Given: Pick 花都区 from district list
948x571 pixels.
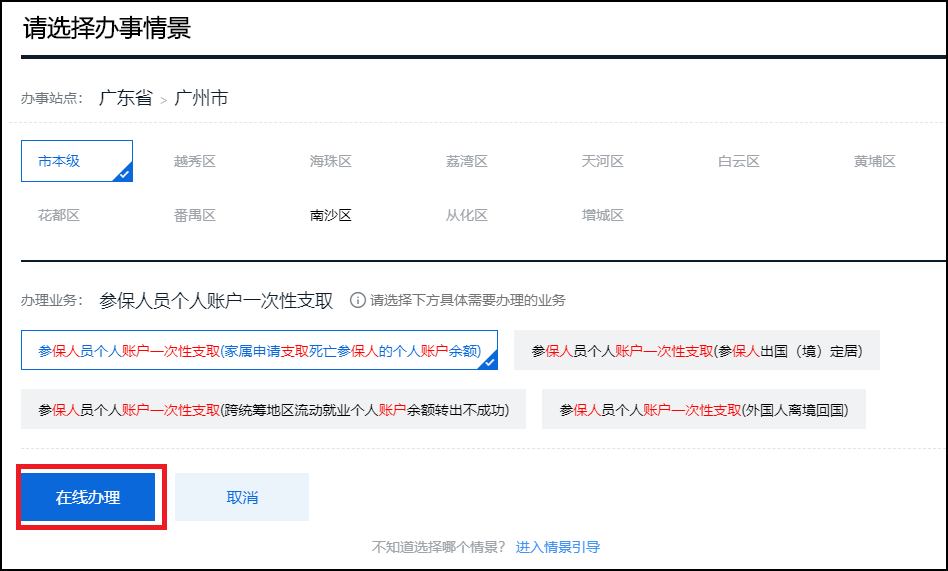Looking at the screenshot, I should 59,215.
